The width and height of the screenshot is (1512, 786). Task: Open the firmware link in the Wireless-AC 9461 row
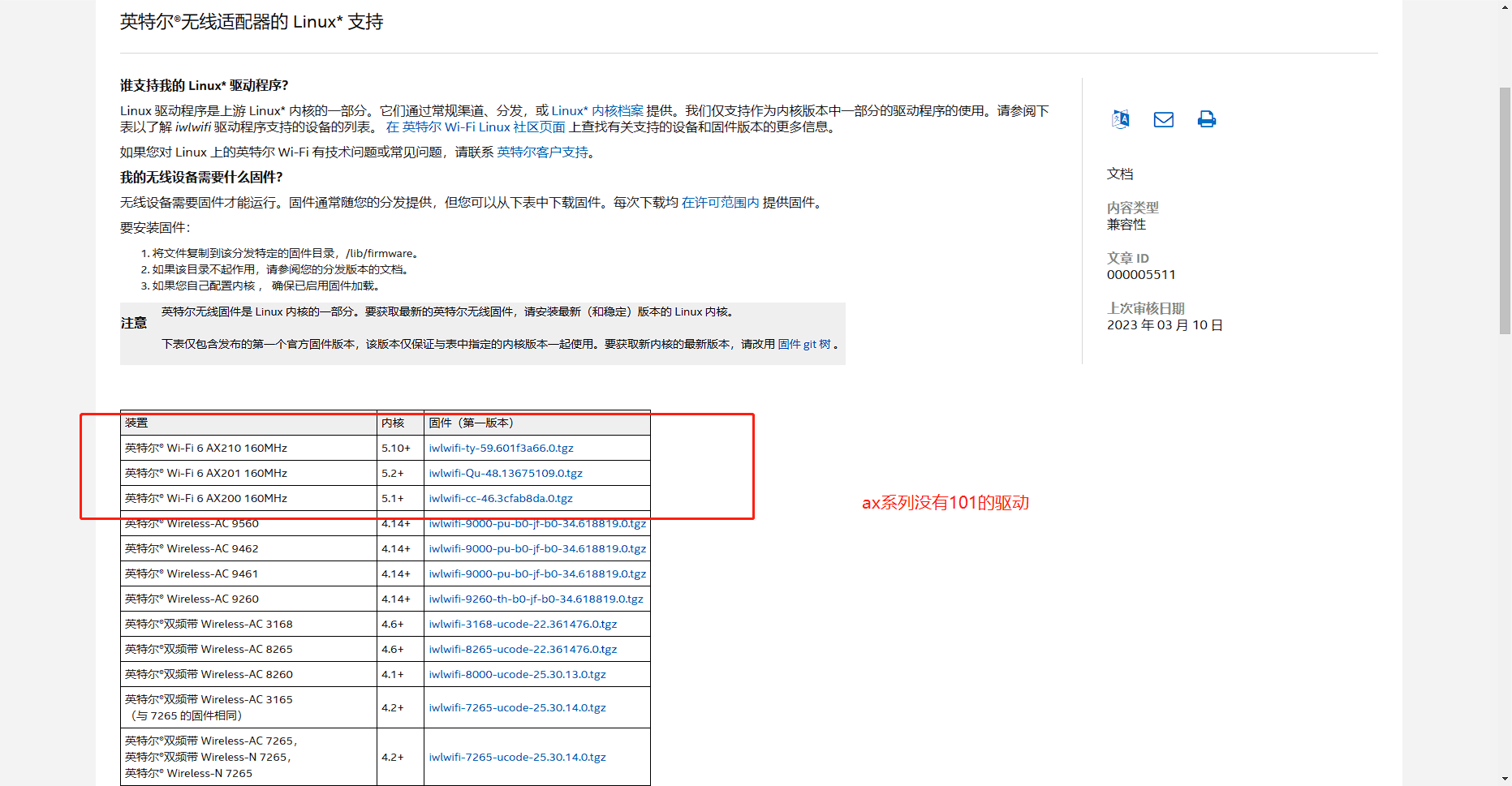click(x=537, y=573)
